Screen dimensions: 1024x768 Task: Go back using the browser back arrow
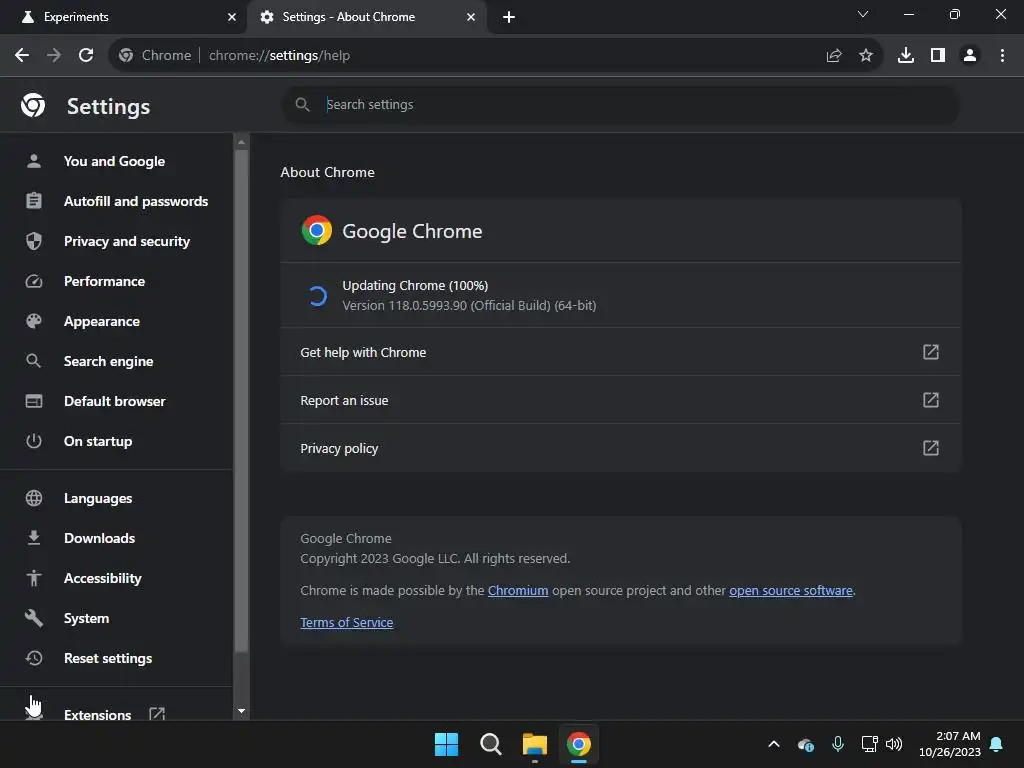(x=22, y=56)
